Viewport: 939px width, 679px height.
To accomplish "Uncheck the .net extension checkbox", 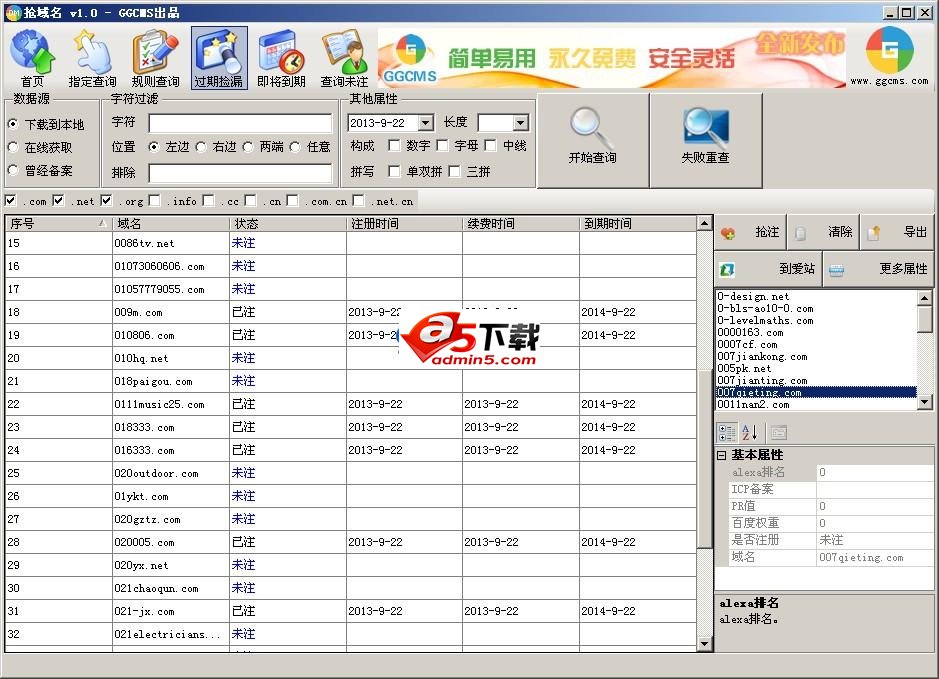I will [x=58, y=201].
